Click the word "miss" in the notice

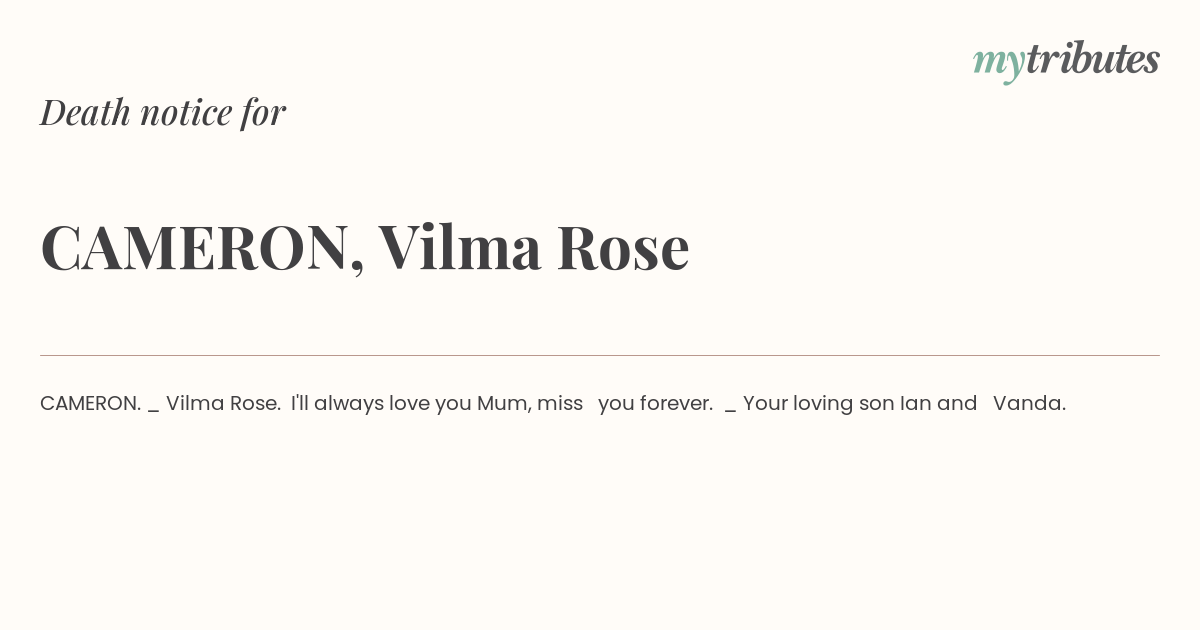560,403
